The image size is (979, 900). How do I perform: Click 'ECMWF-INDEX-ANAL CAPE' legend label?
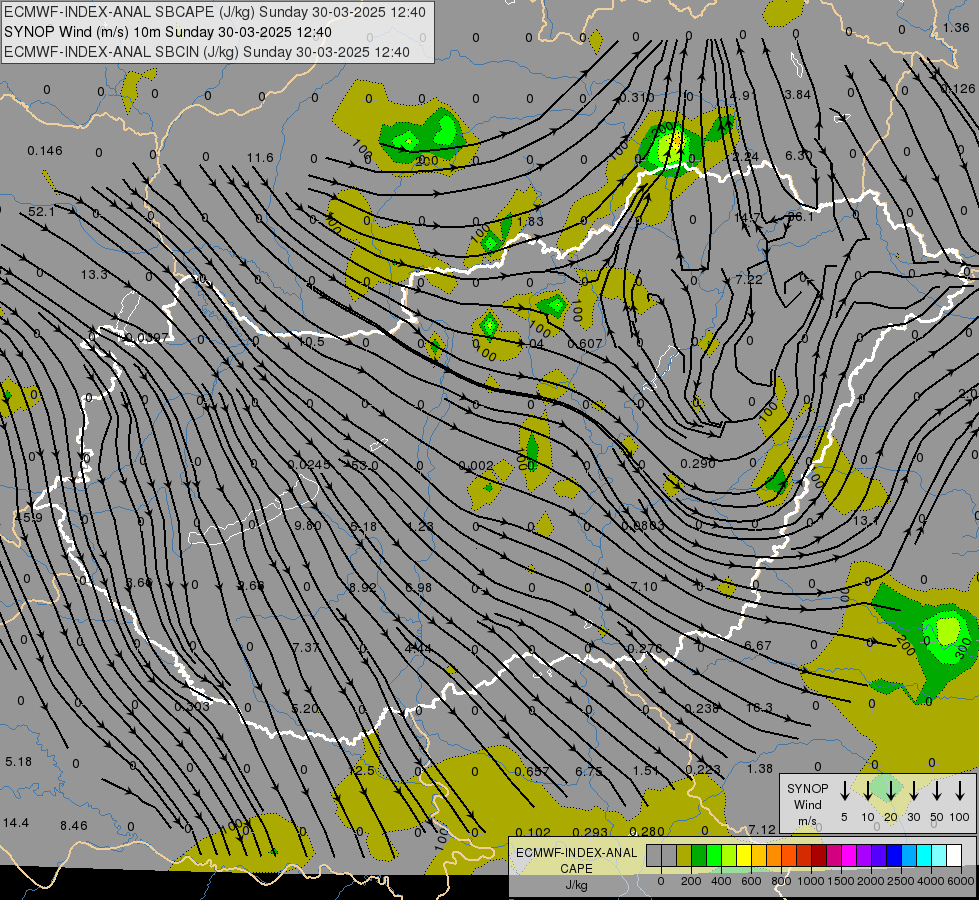pyautogui.click(x=576, y=860)
